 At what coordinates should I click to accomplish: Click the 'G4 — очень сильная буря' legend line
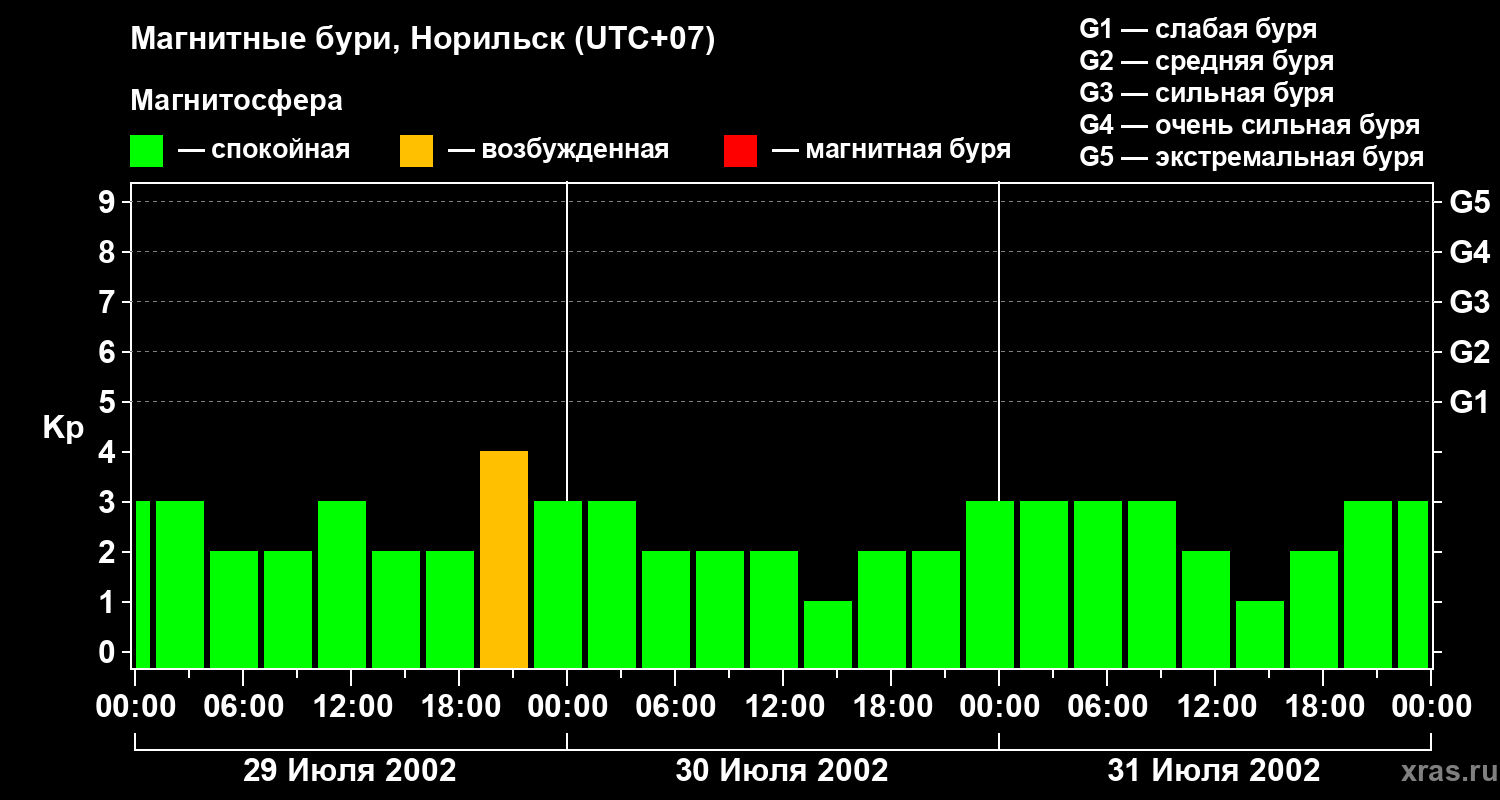(x=1249, y=125)
